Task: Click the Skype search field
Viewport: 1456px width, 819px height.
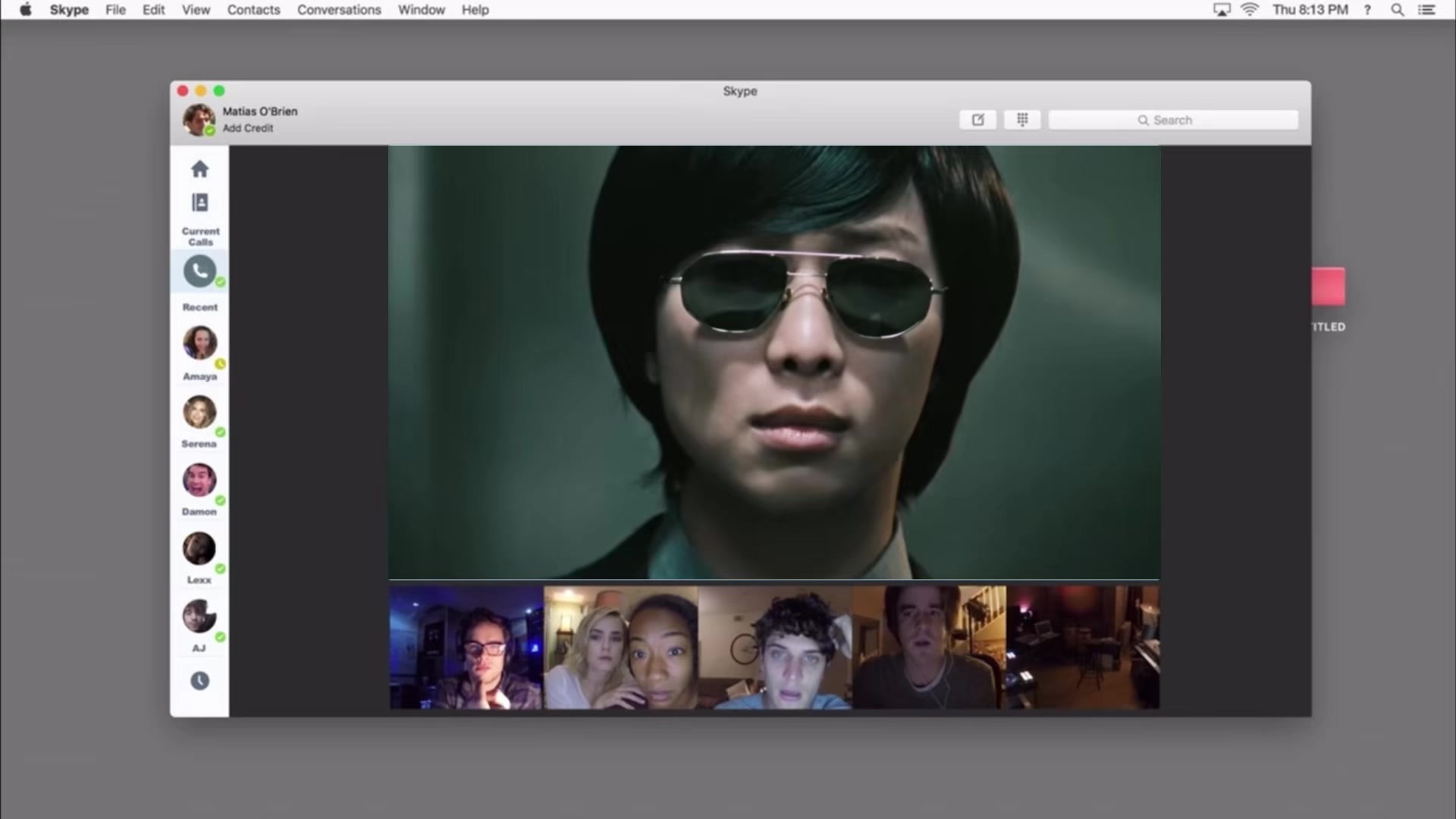Action: click(1173, 120)
